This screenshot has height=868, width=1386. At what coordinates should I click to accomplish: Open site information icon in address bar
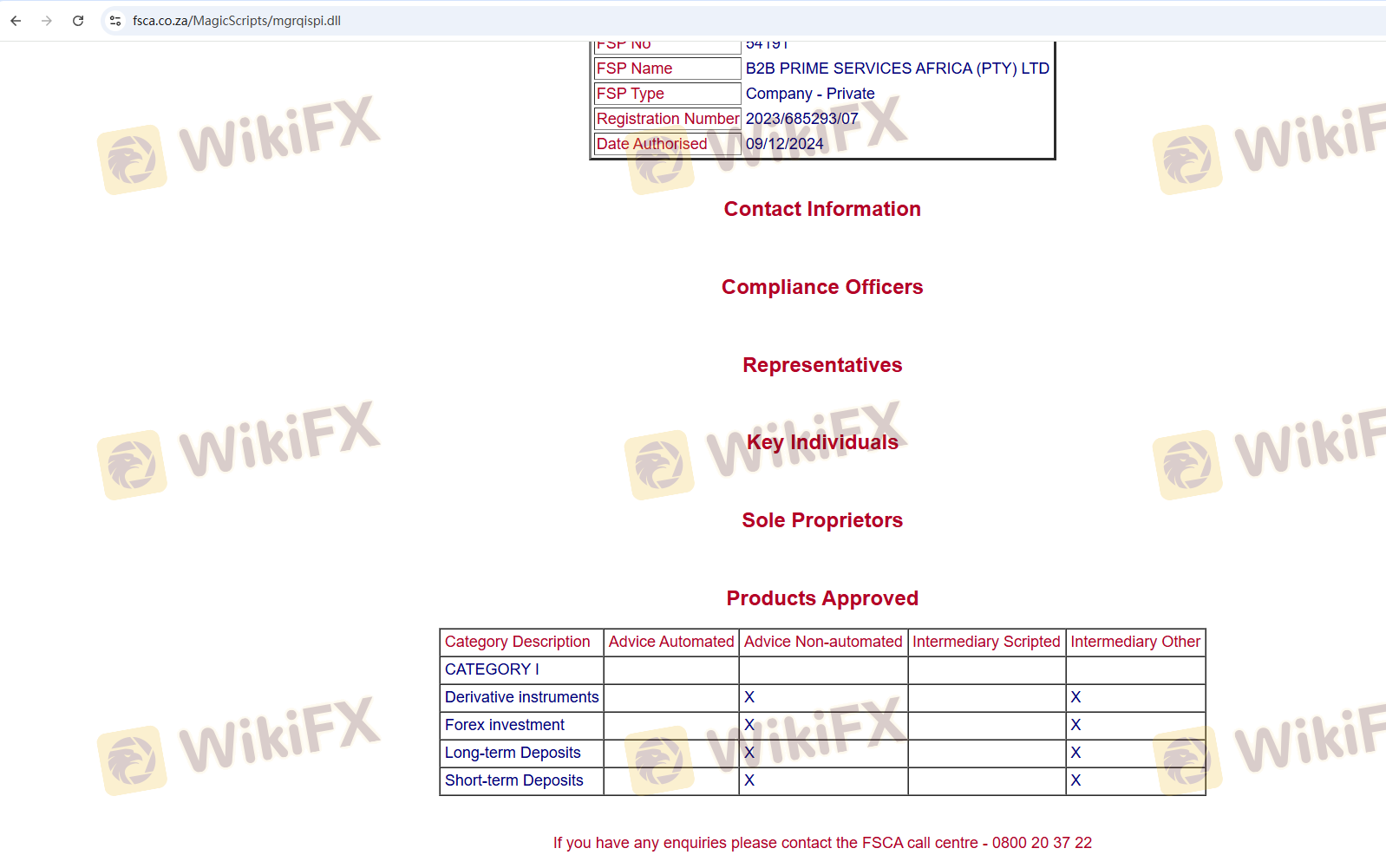tap(115, 21)
